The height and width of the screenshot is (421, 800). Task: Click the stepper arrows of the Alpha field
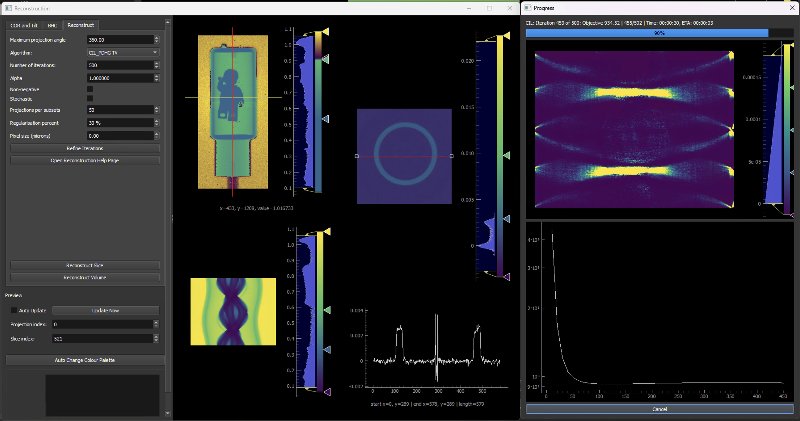click(157, 78)
